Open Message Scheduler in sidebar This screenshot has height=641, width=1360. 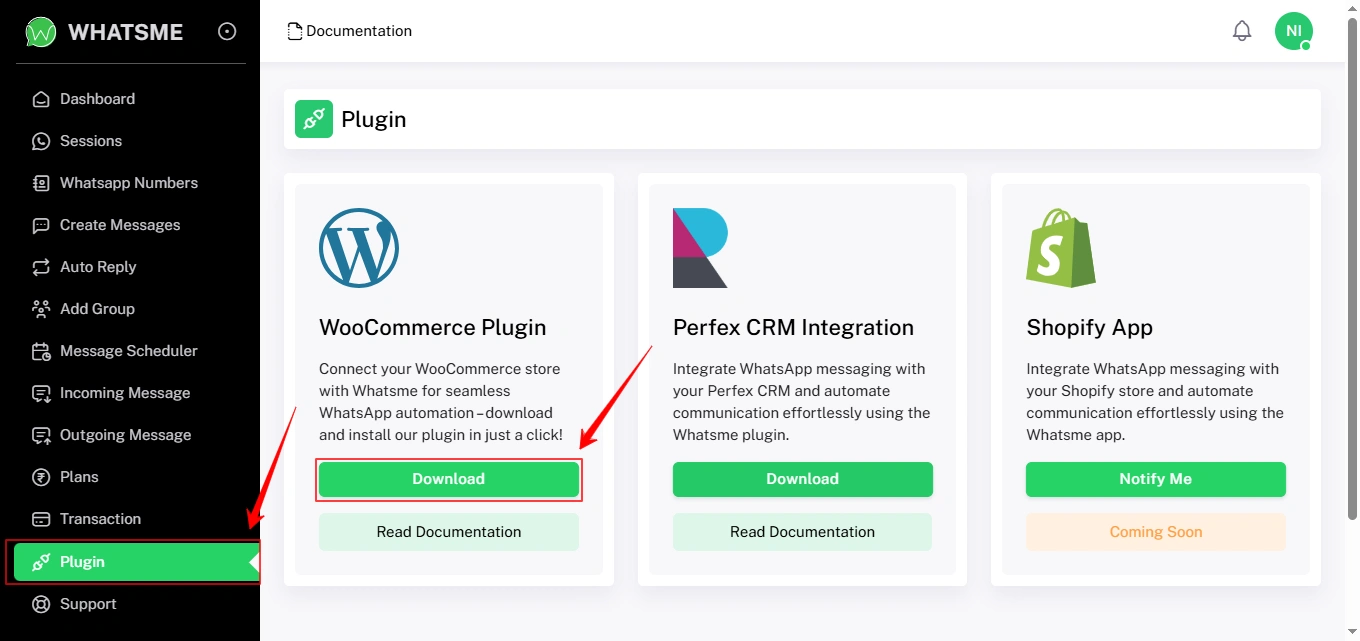[x=128, y=351]
